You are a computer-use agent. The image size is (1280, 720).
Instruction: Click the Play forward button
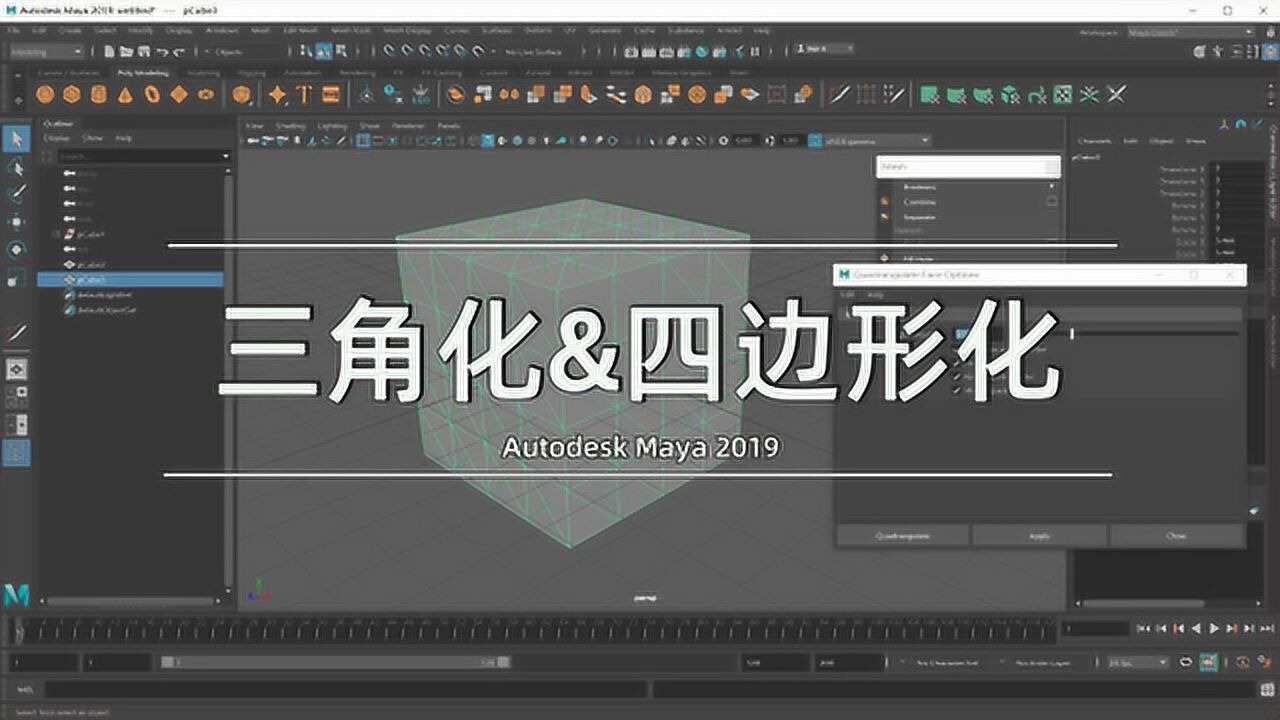[1215, 629]
